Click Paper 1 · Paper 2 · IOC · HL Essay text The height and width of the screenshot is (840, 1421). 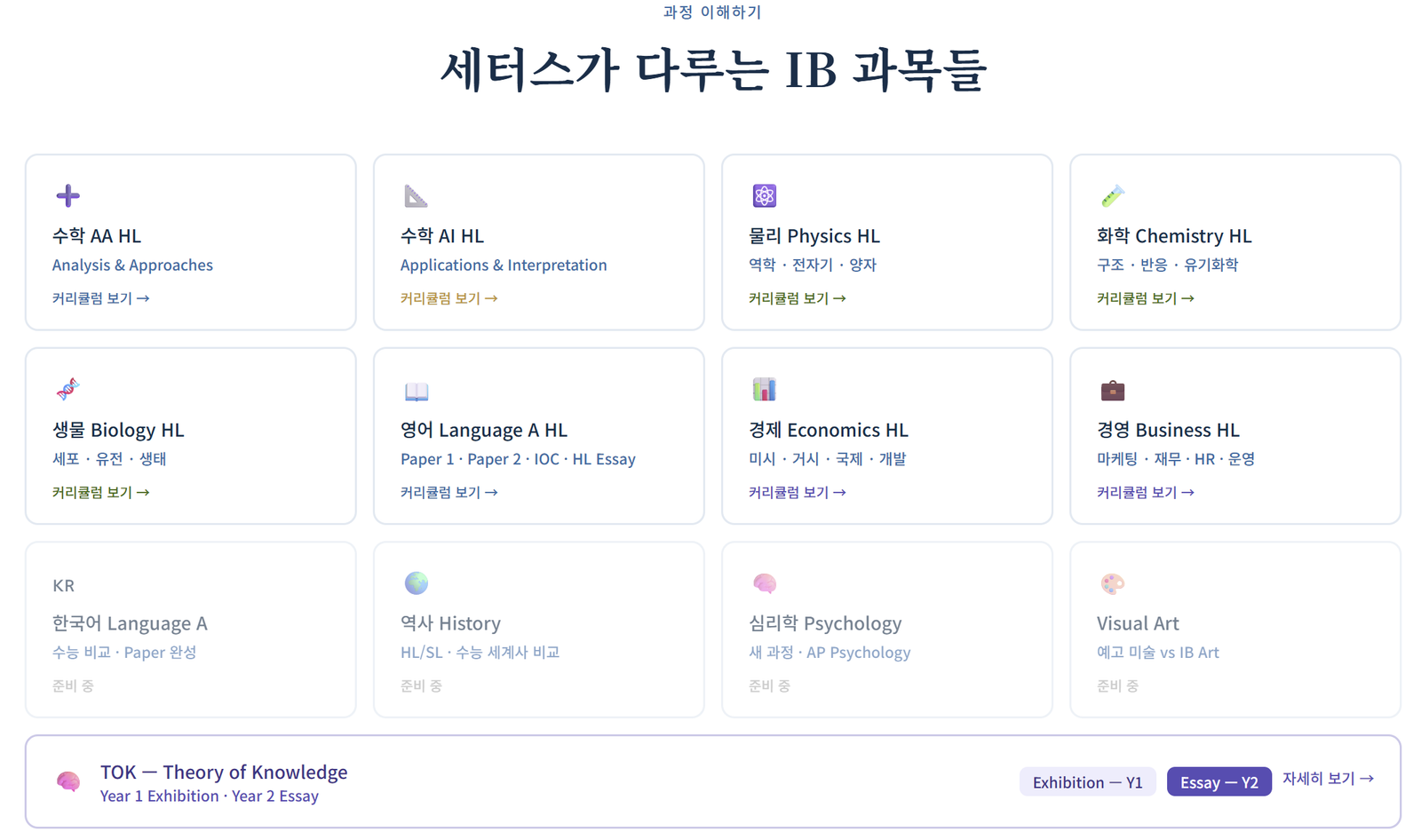[x=518, y=459]
